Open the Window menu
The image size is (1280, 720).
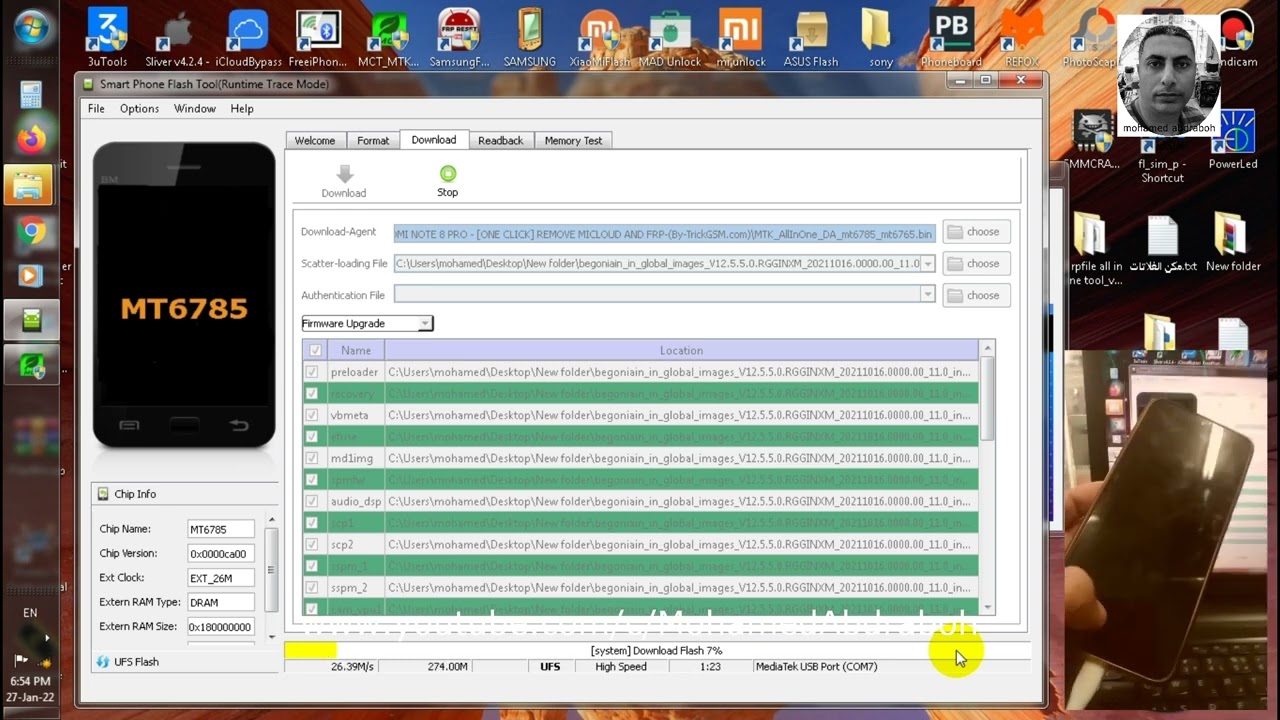(x=194, y=108)
